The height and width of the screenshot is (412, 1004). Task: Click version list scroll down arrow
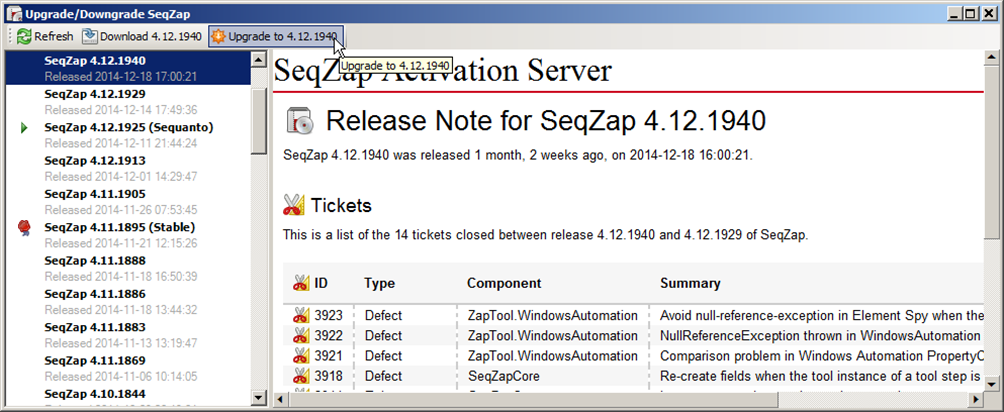259,398
